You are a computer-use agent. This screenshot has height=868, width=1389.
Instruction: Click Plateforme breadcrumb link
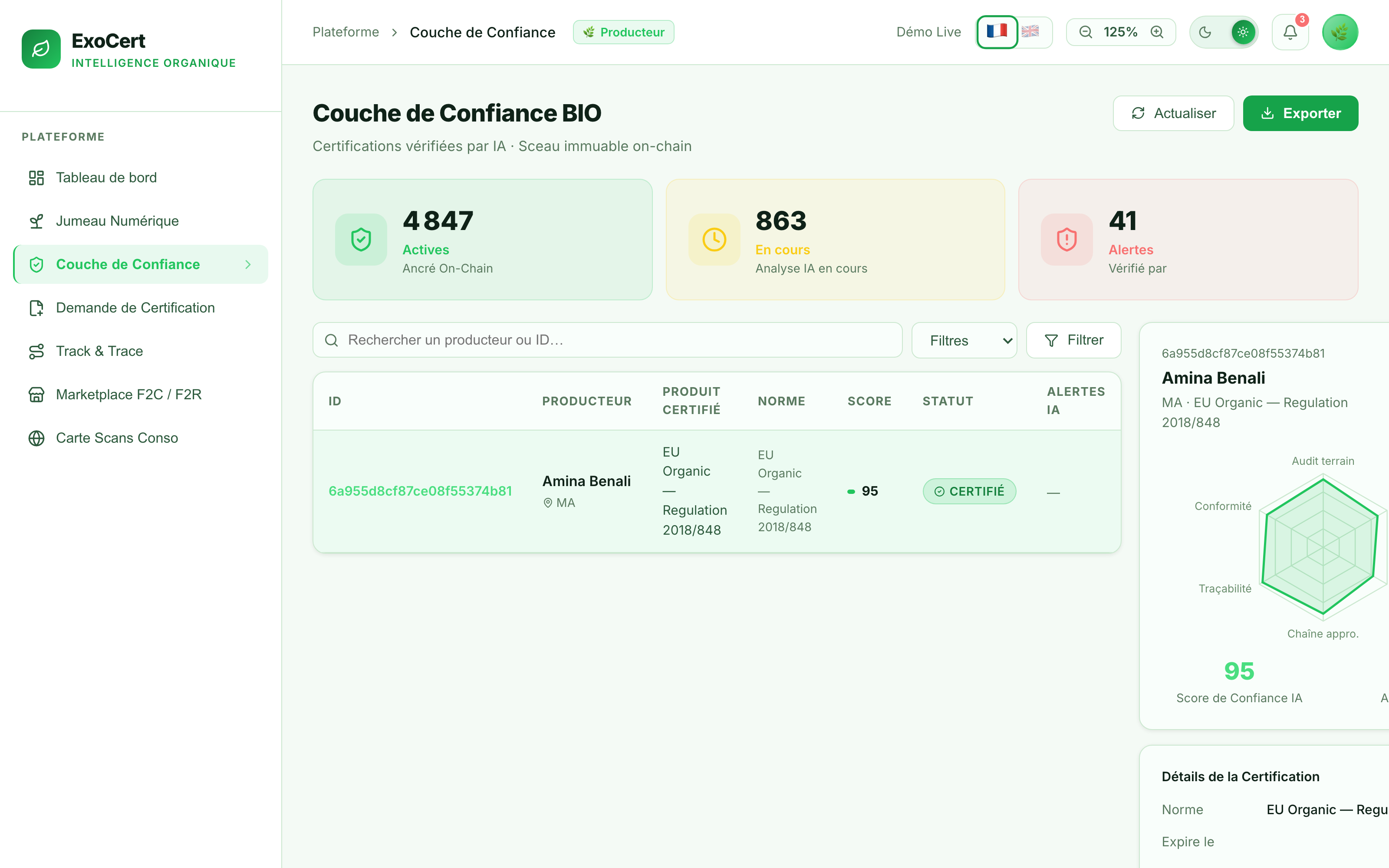pyautogui.click(x=346, y=32)
